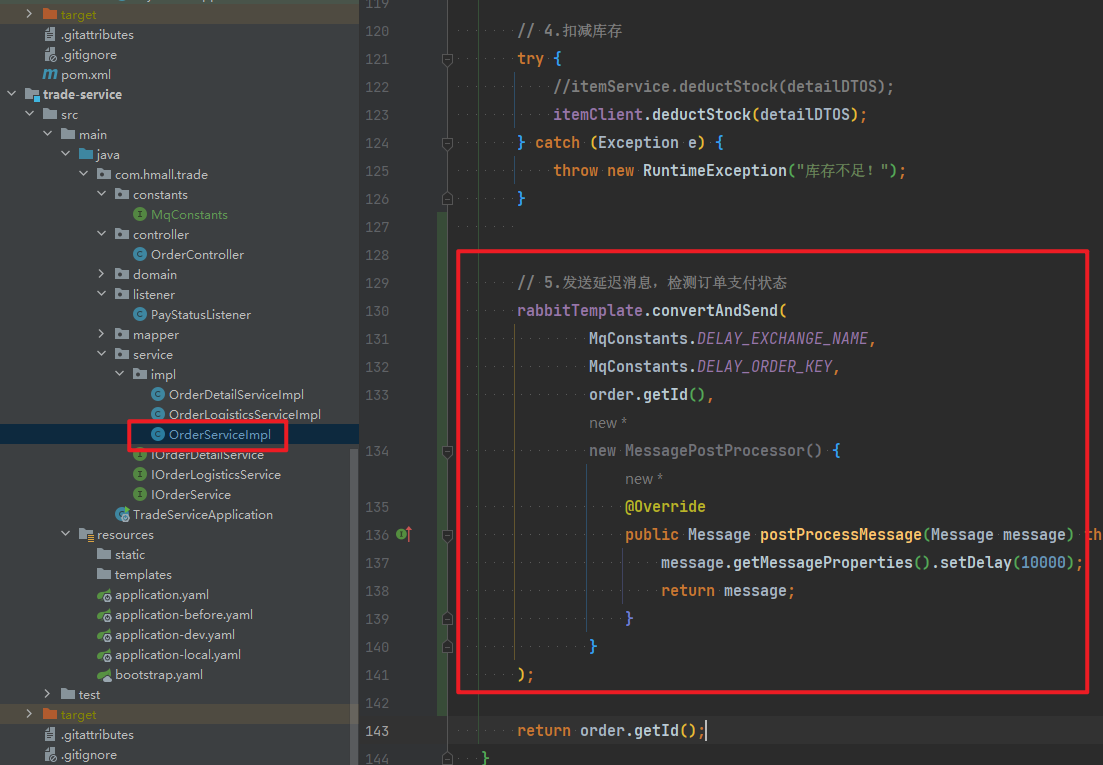This screenshot has height=765, width=1103.
Task: Click the implements-method gutter icon on line 136
Action: (404, 535)
